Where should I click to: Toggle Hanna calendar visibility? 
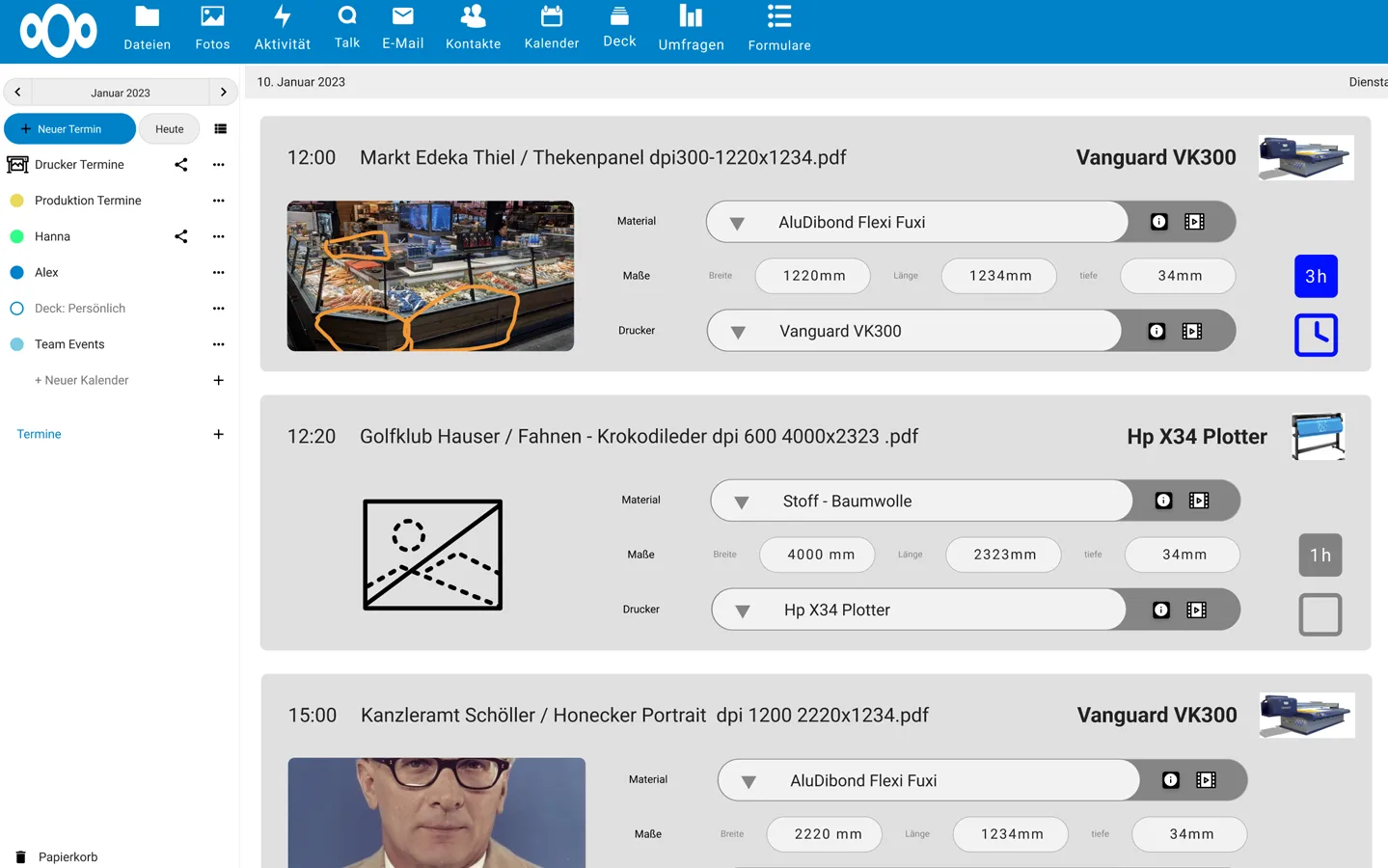pos(16,236)
